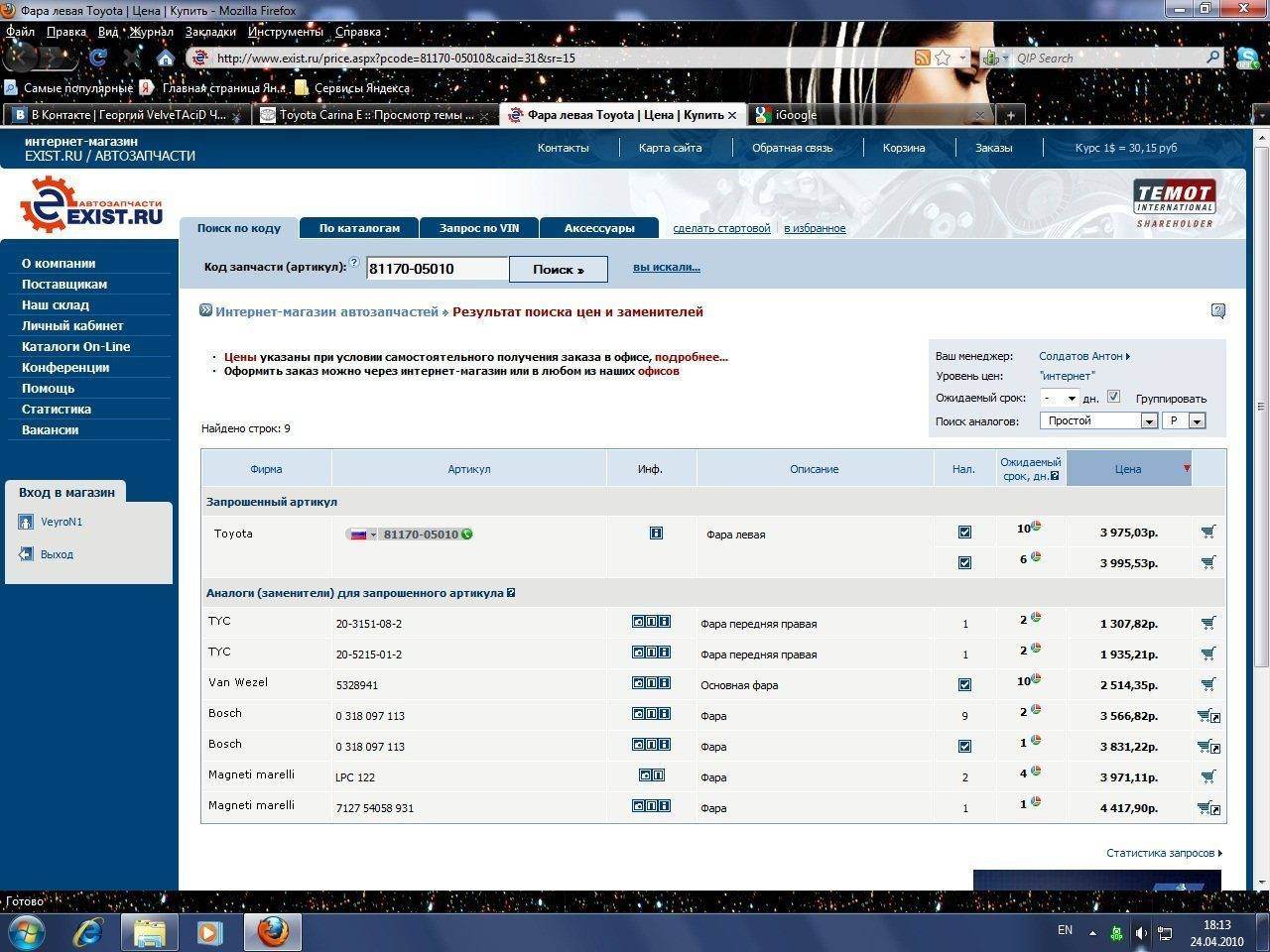Open Firefox from Windows taskbar
The height and width of the screenshot is (952, 1270).
tap(273, 932)
